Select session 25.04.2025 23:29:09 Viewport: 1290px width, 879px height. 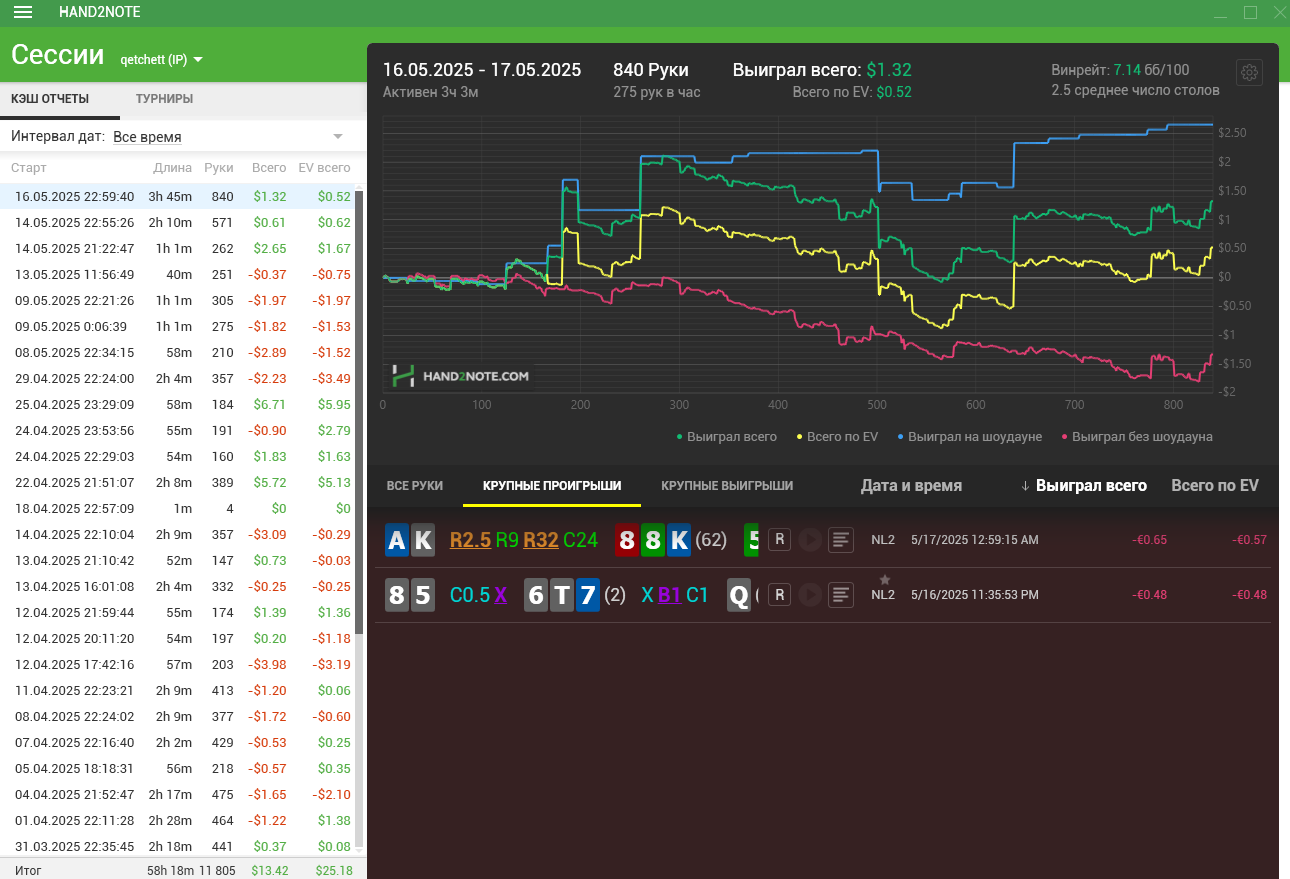177,405
